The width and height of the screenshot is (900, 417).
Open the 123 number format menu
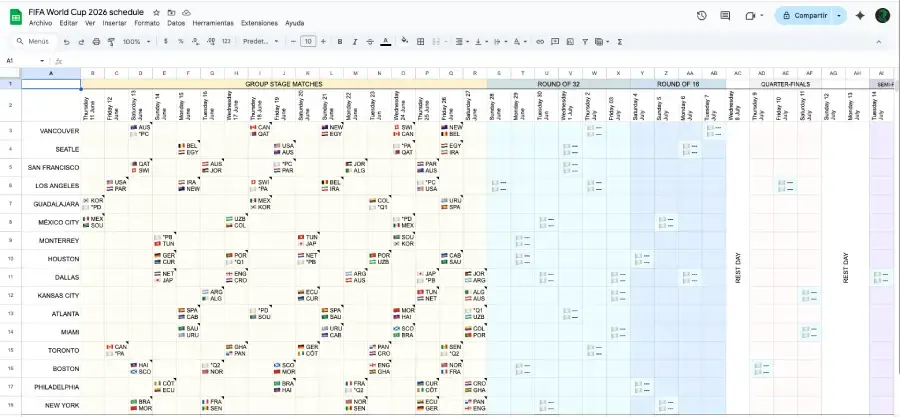click(x=226, y=42)
